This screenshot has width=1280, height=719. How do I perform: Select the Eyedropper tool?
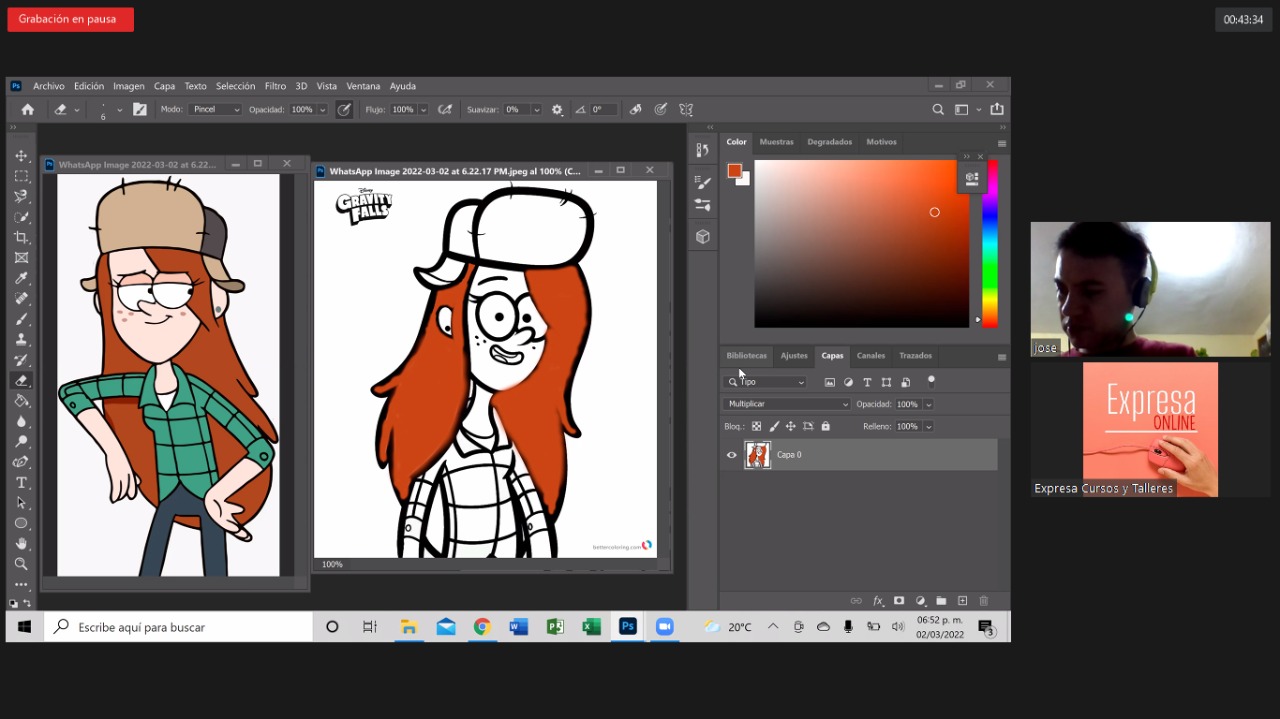tap(21, 278)
